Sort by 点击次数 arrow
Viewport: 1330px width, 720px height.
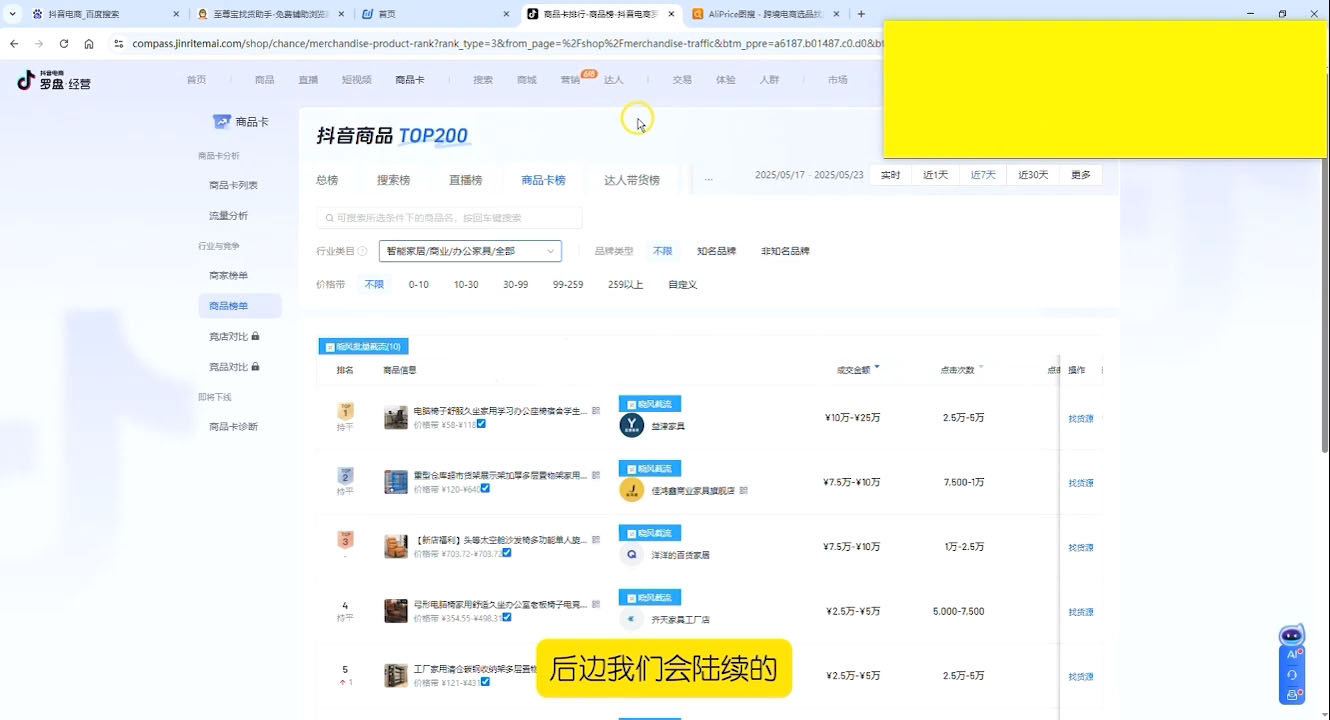(981, 368)
